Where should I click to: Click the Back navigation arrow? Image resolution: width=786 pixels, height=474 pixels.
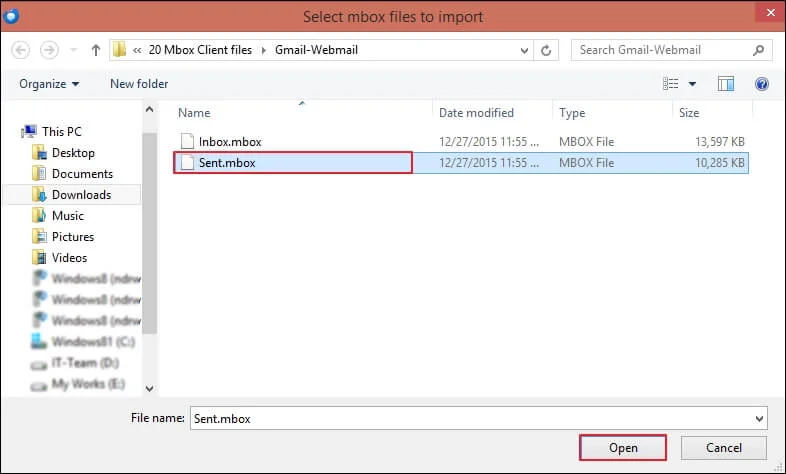[x=21, y=50]
